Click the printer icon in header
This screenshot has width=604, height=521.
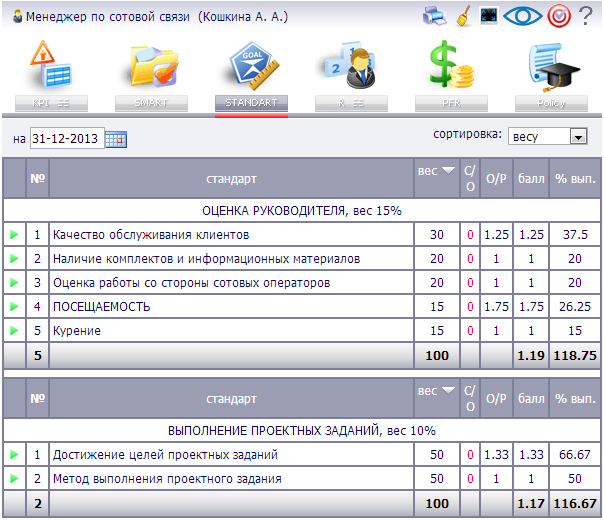pos(434,16)
